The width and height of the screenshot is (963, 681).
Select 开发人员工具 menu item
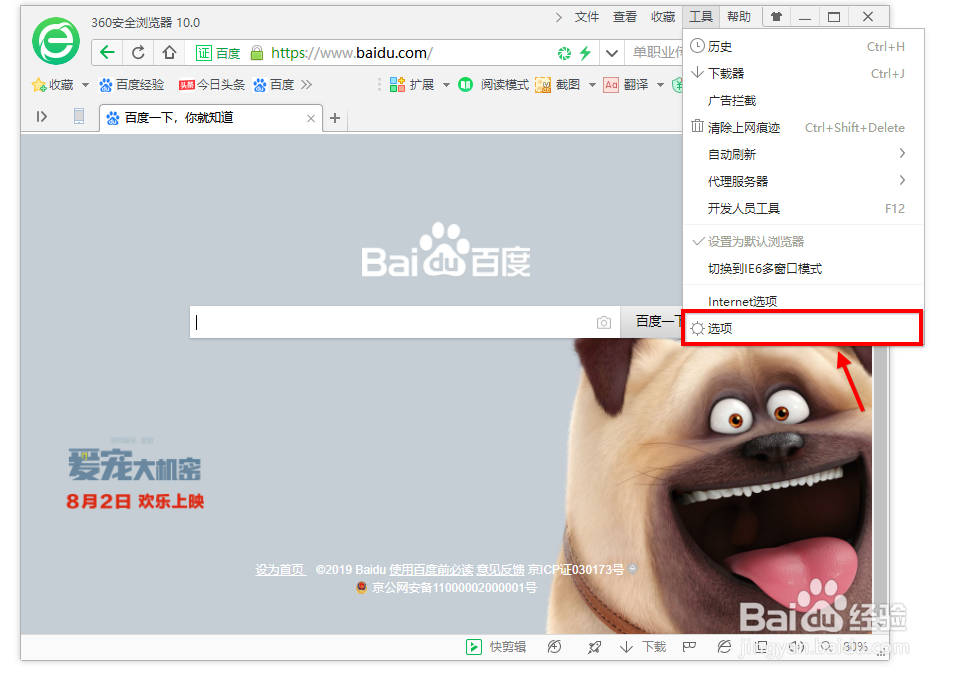[x=803, y=209]
